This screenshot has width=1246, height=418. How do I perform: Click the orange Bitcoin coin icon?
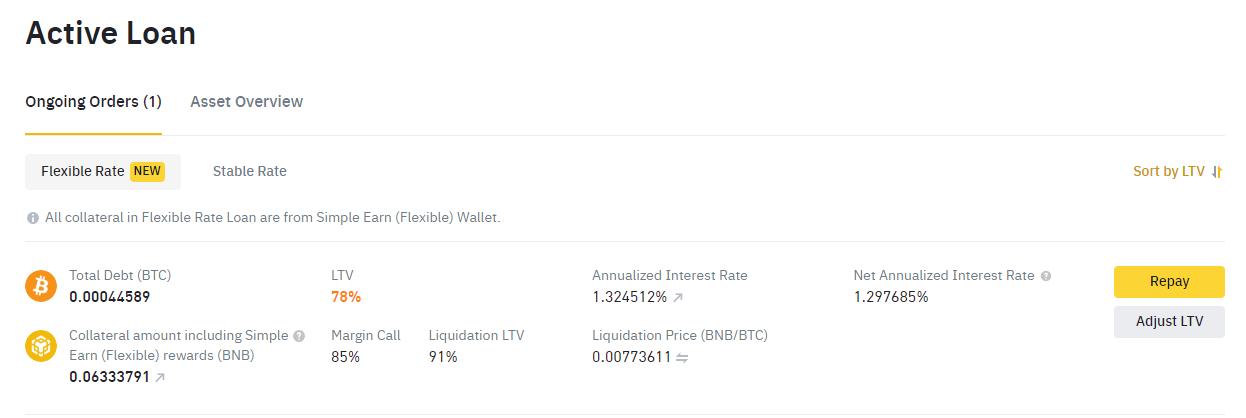tap(41, 287)
